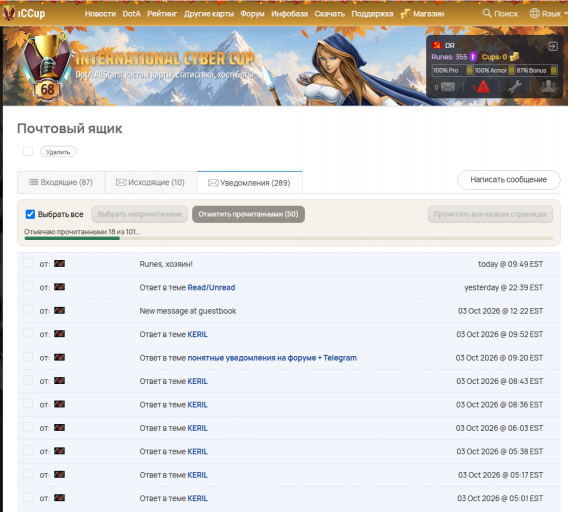Click the green mark-as-read progress bar

(72, 238)
